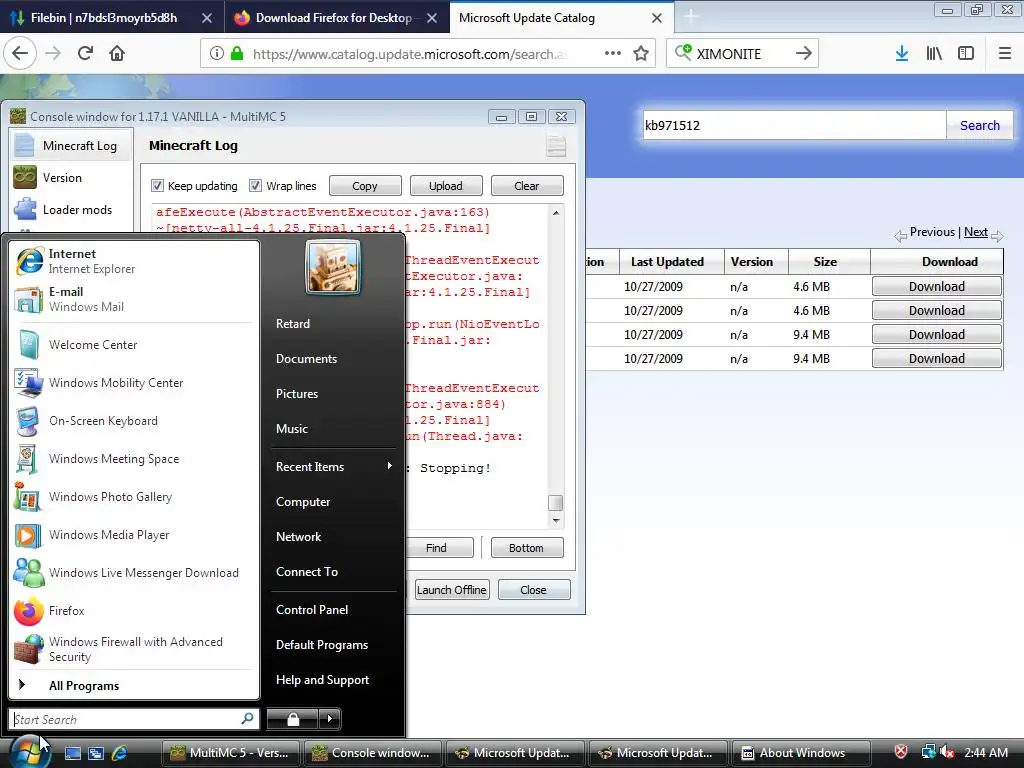
Task: Click the kb971512 catalog search box
Action: (x=794, y=125)
